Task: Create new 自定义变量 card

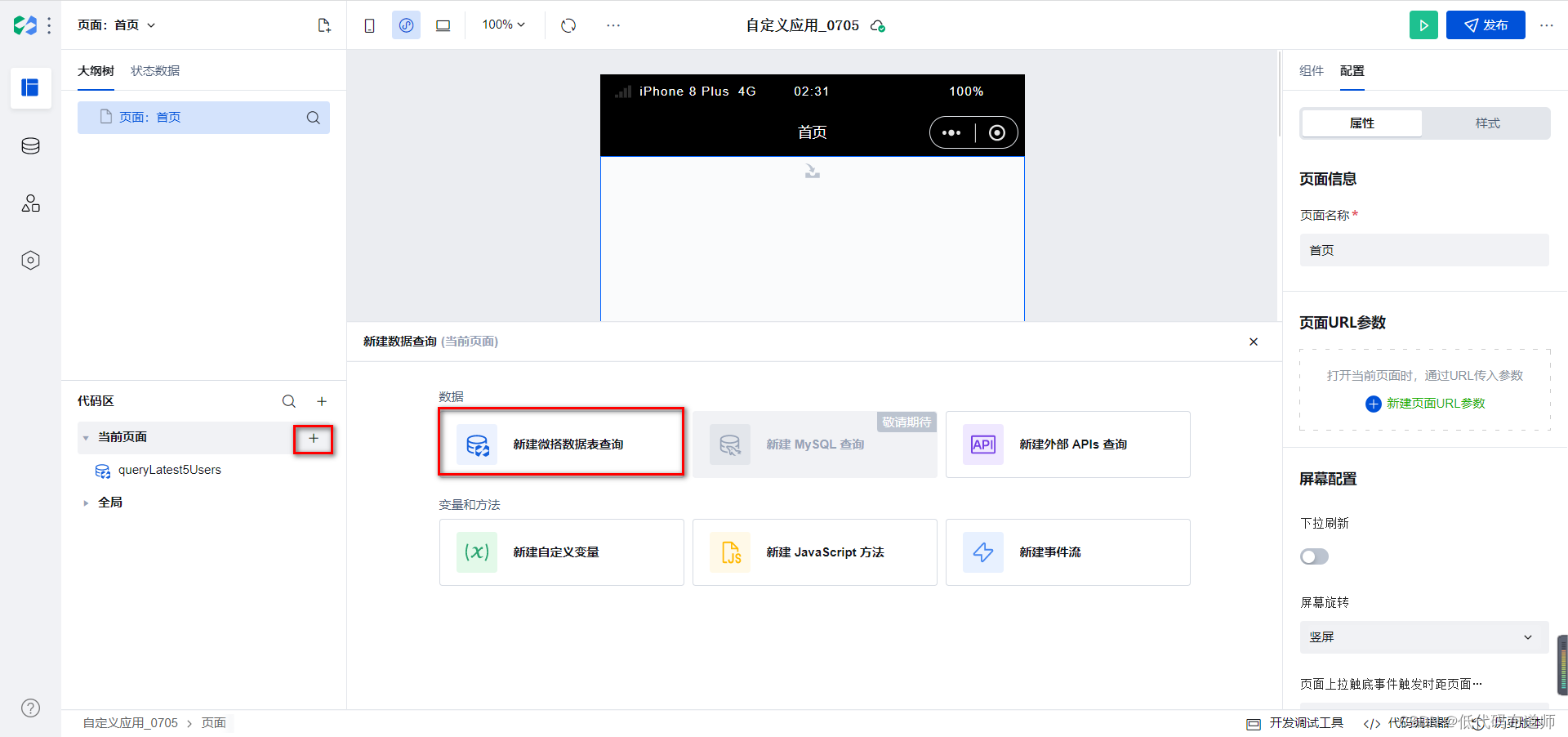Action: point(561,552)
